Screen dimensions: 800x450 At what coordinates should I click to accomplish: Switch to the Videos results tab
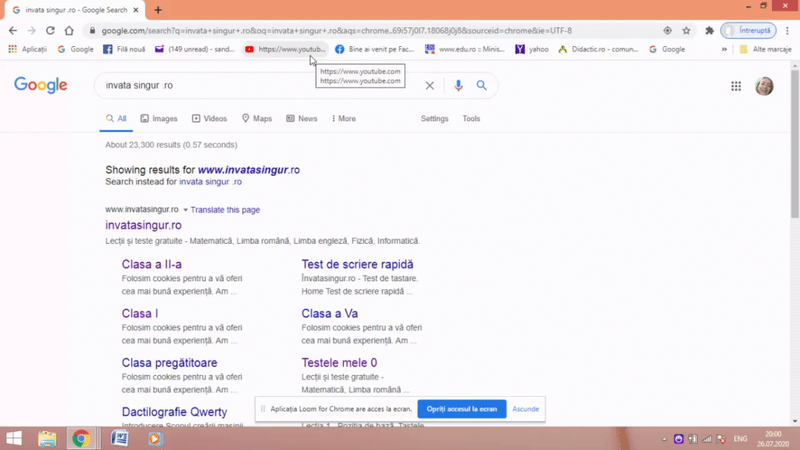(209, 119)
